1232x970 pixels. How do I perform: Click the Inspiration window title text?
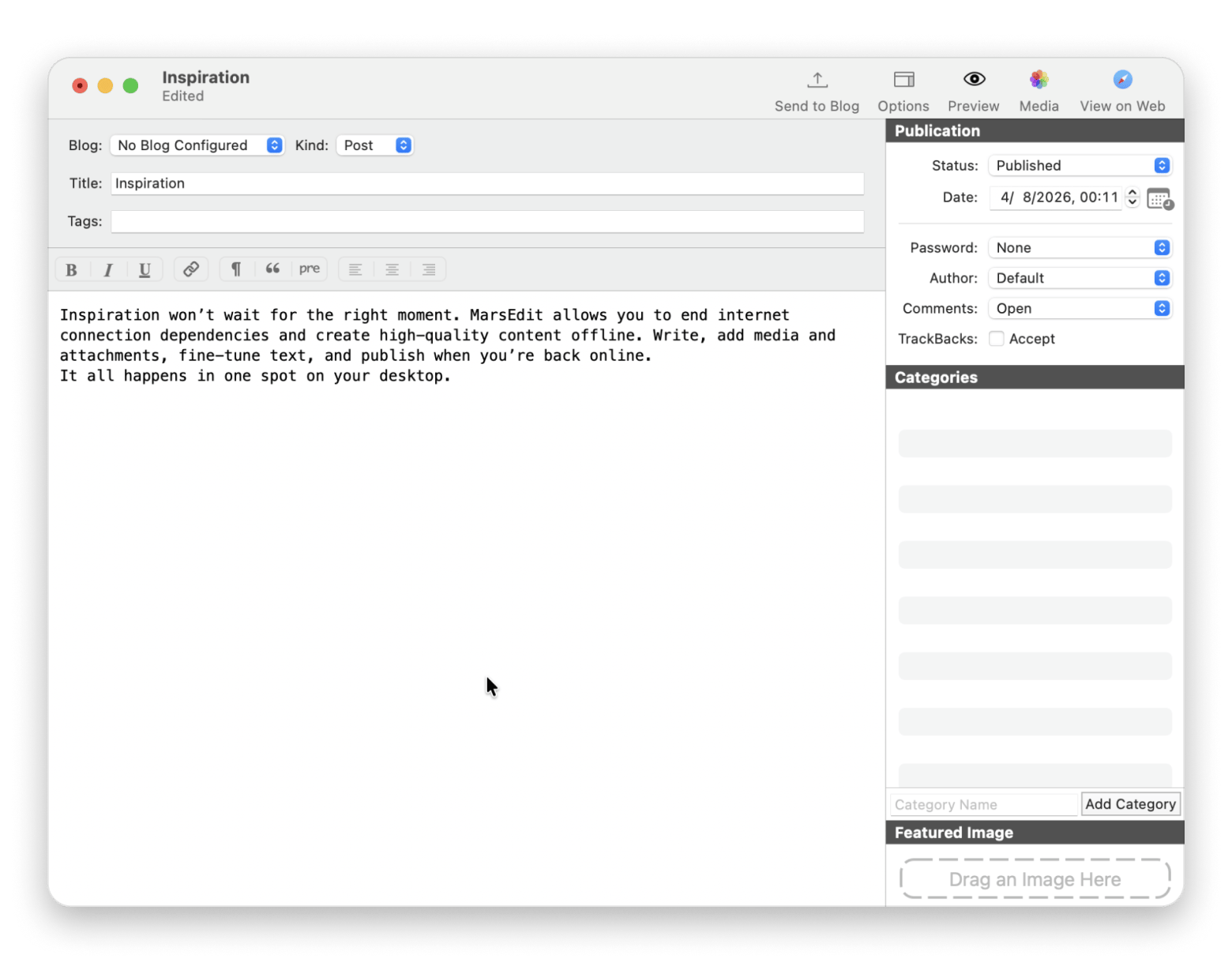tap(206, 77)
